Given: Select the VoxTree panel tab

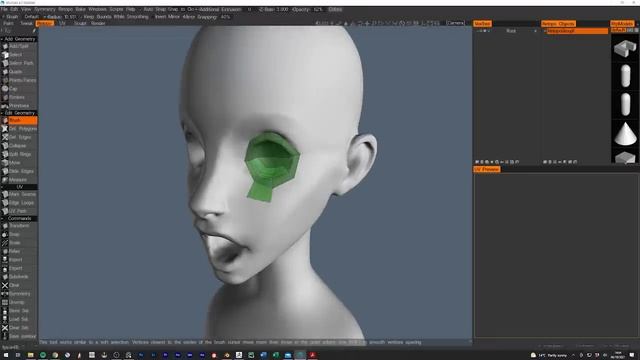Looking at the screenshot, I should (x=482, y=24).
